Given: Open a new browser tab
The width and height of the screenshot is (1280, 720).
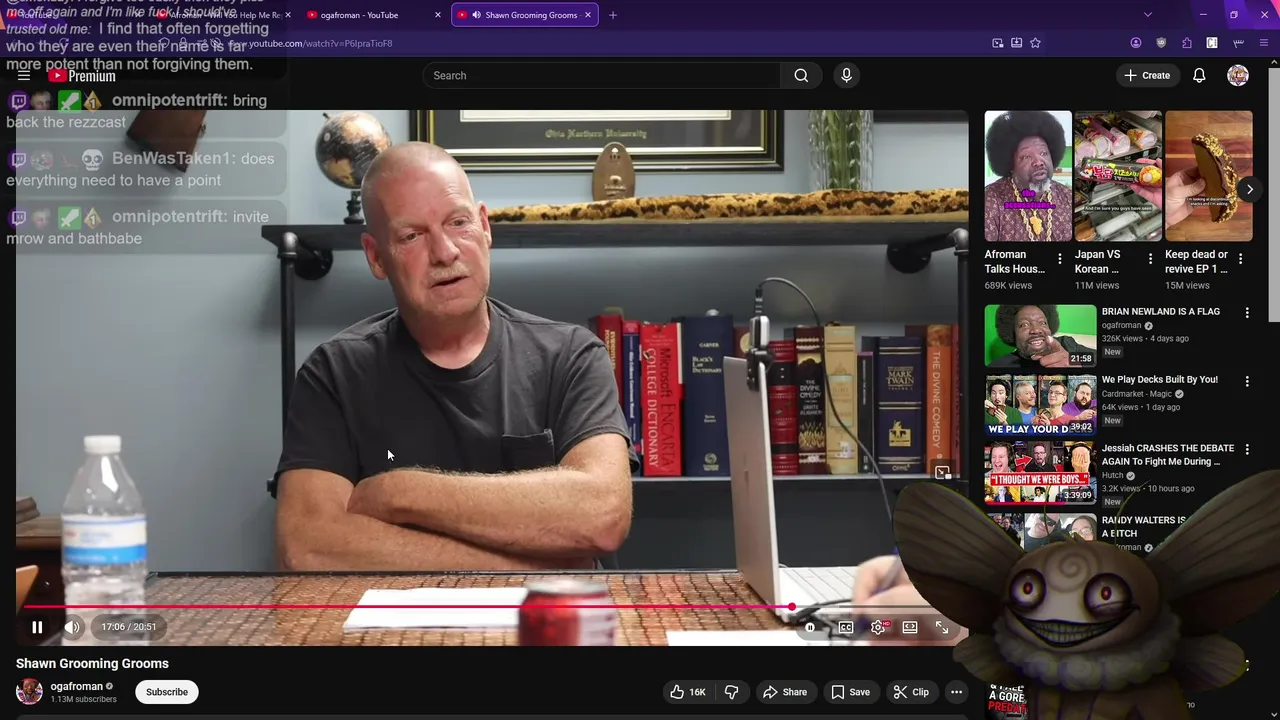Looking at the screenshot, I should coord(613,15).
